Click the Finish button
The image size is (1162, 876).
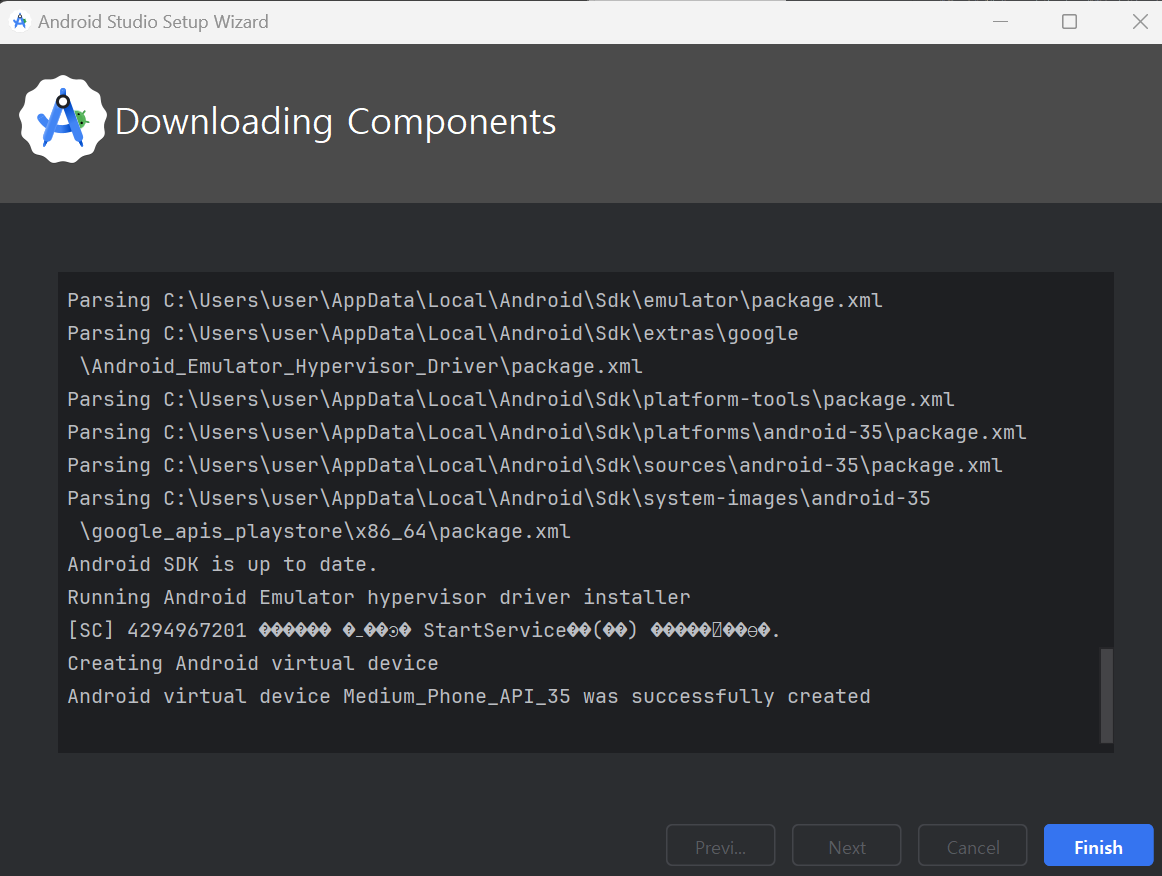1098,846
